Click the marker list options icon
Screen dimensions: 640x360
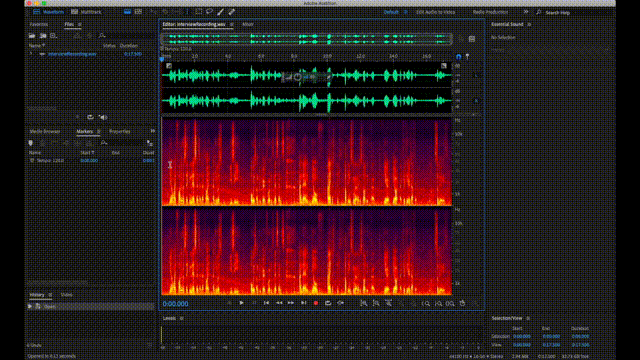pos(150,143)
